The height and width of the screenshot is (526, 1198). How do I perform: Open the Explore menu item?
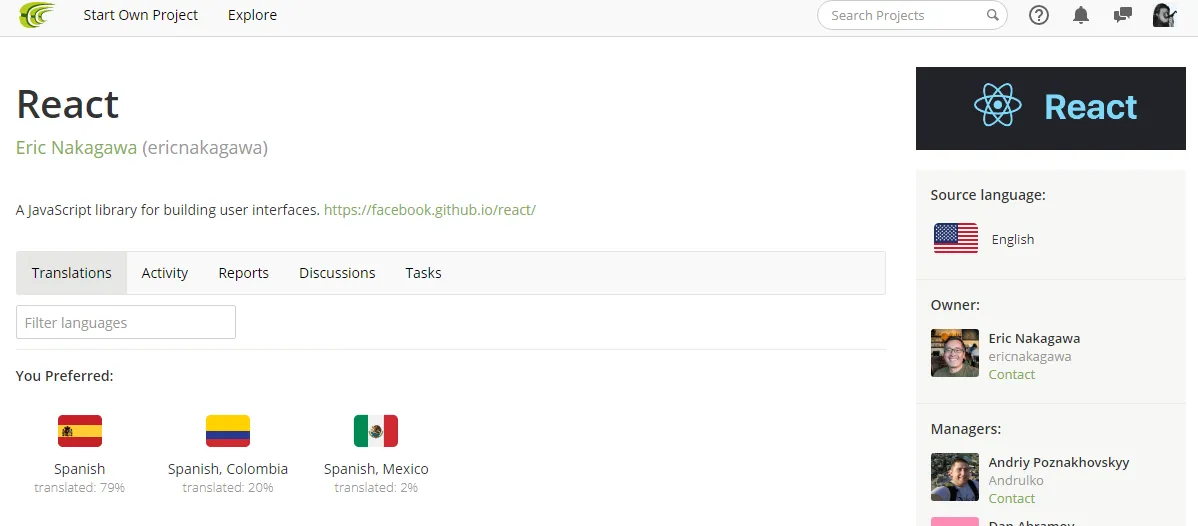[x=252, y=15]
